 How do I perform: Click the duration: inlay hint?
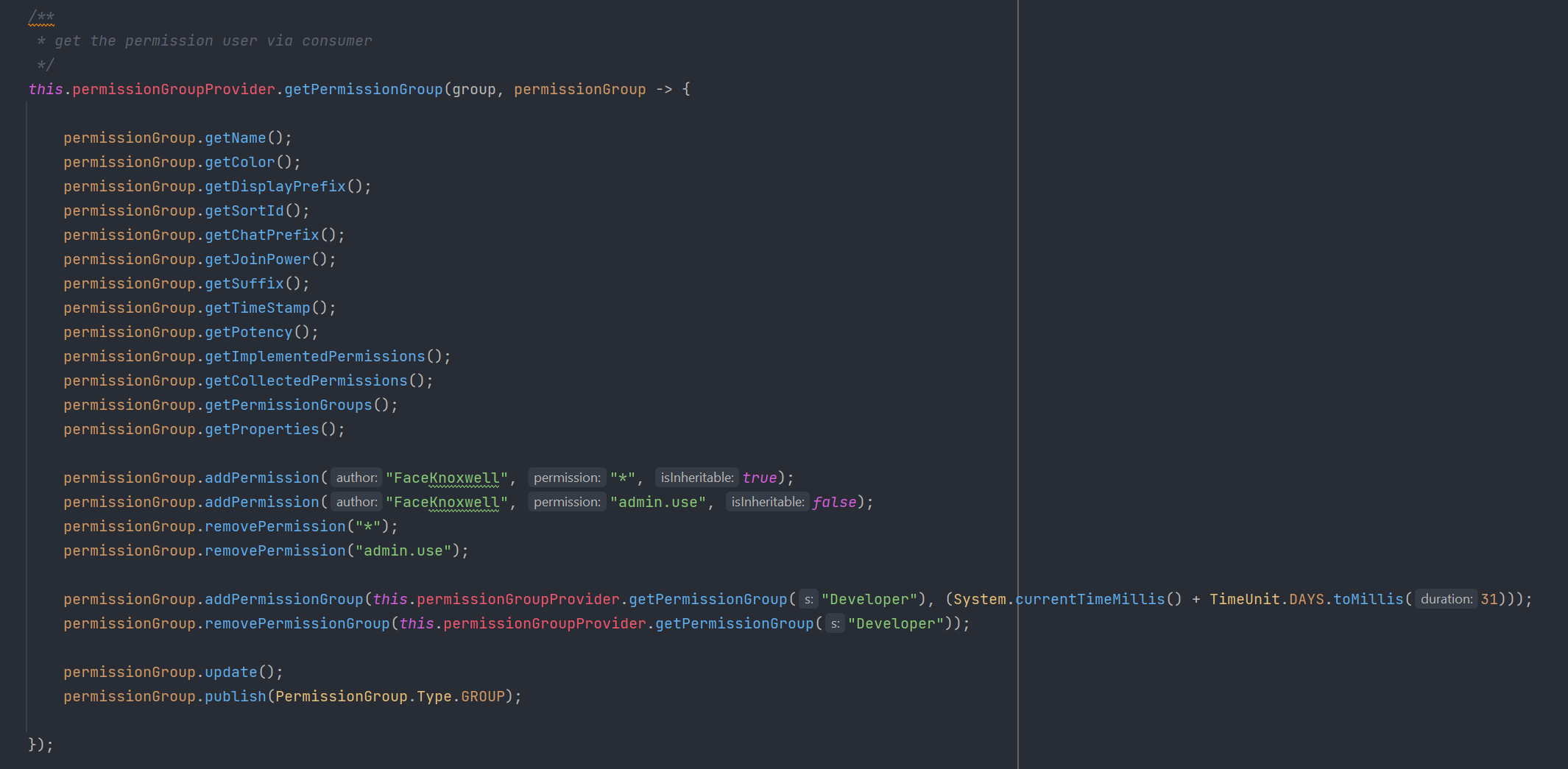(x=1447, y=599)
